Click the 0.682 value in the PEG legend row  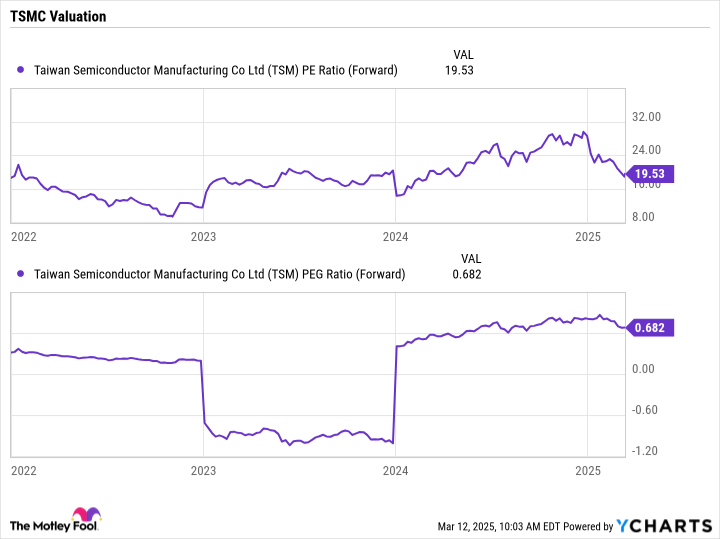467,274
